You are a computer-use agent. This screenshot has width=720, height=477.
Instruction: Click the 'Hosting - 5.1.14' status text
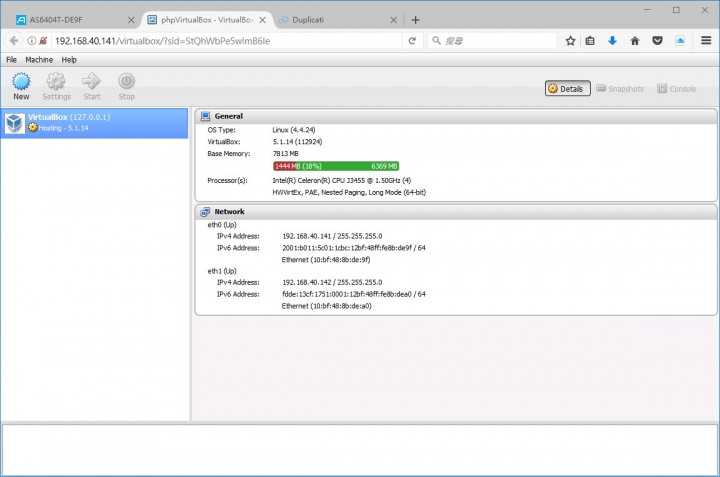click(63, 128)
